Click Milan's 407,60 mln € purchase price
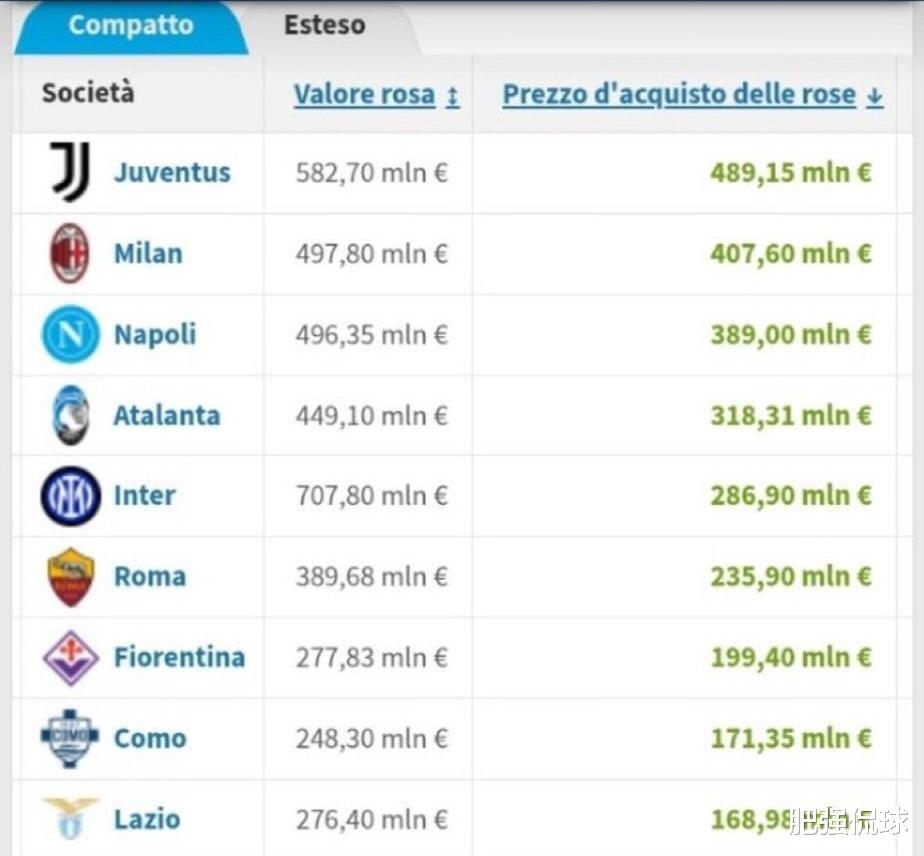 click(x=791, y=254)
